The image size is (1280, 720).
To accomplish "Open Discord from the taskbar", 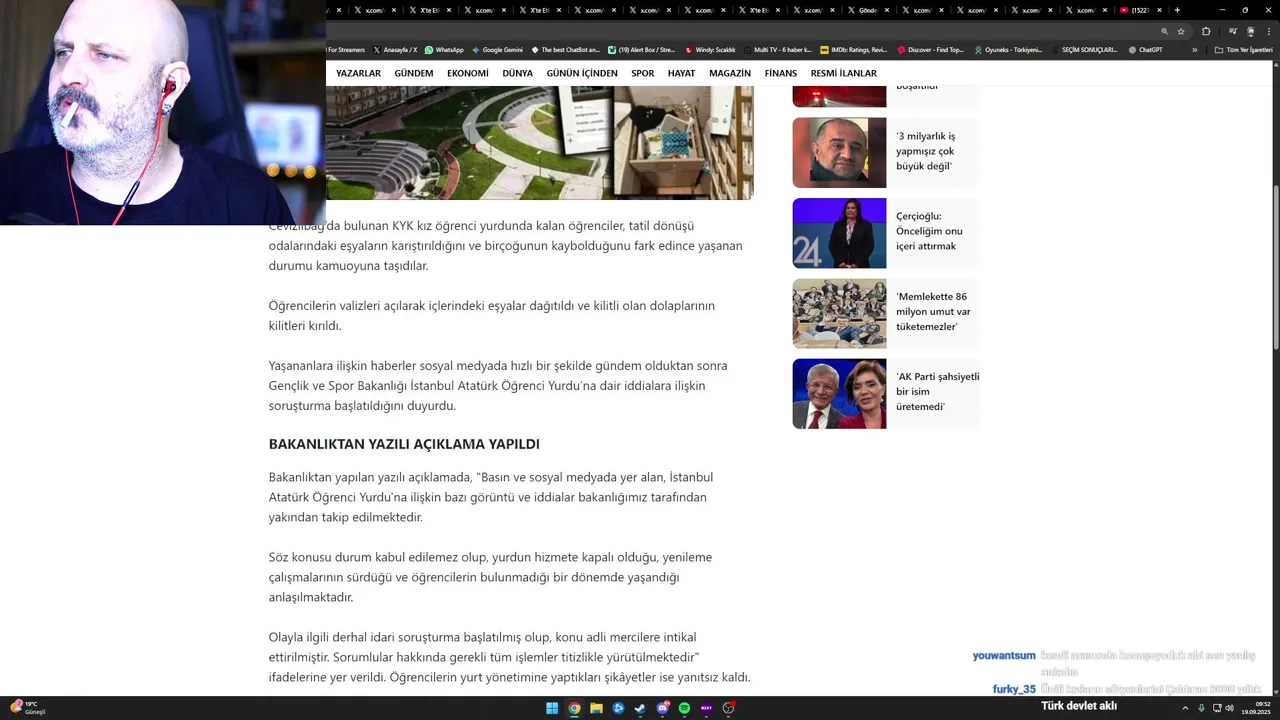I will [662, 708].
